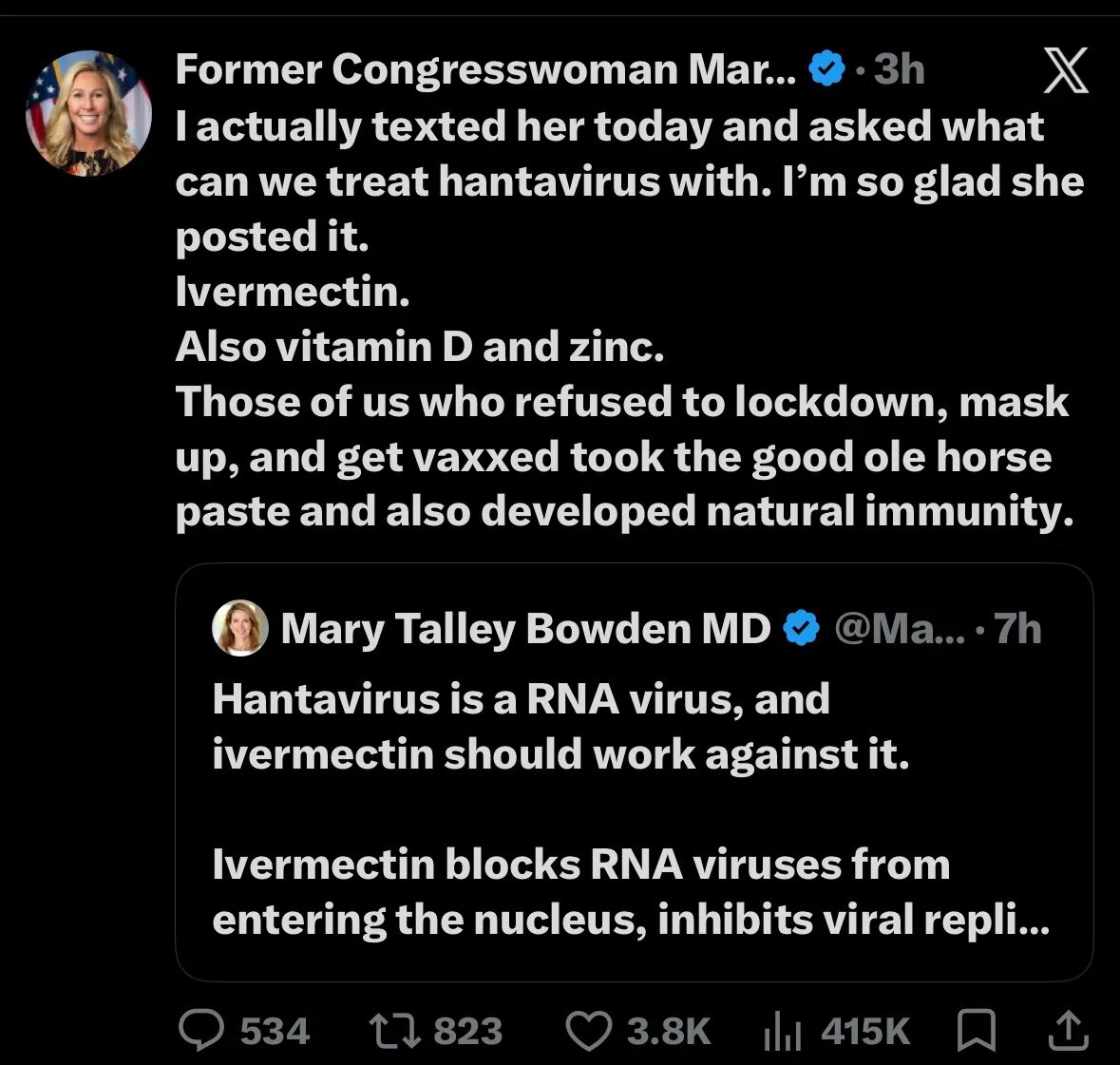Like the post with the heart icon
The image size is (1120, 1065).
tap(589, 1031)
